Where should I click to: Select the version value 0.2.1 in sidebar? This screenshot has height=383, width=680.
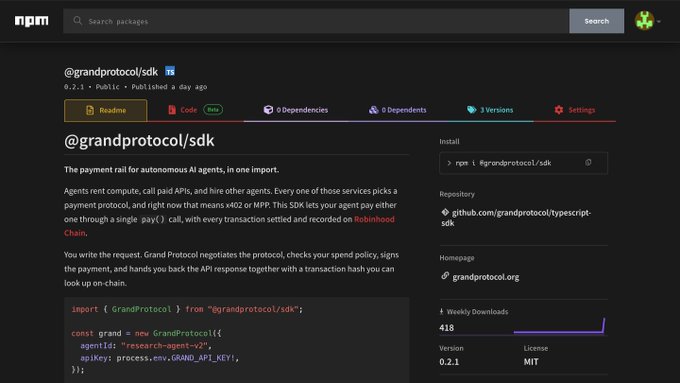click(449, 362)
